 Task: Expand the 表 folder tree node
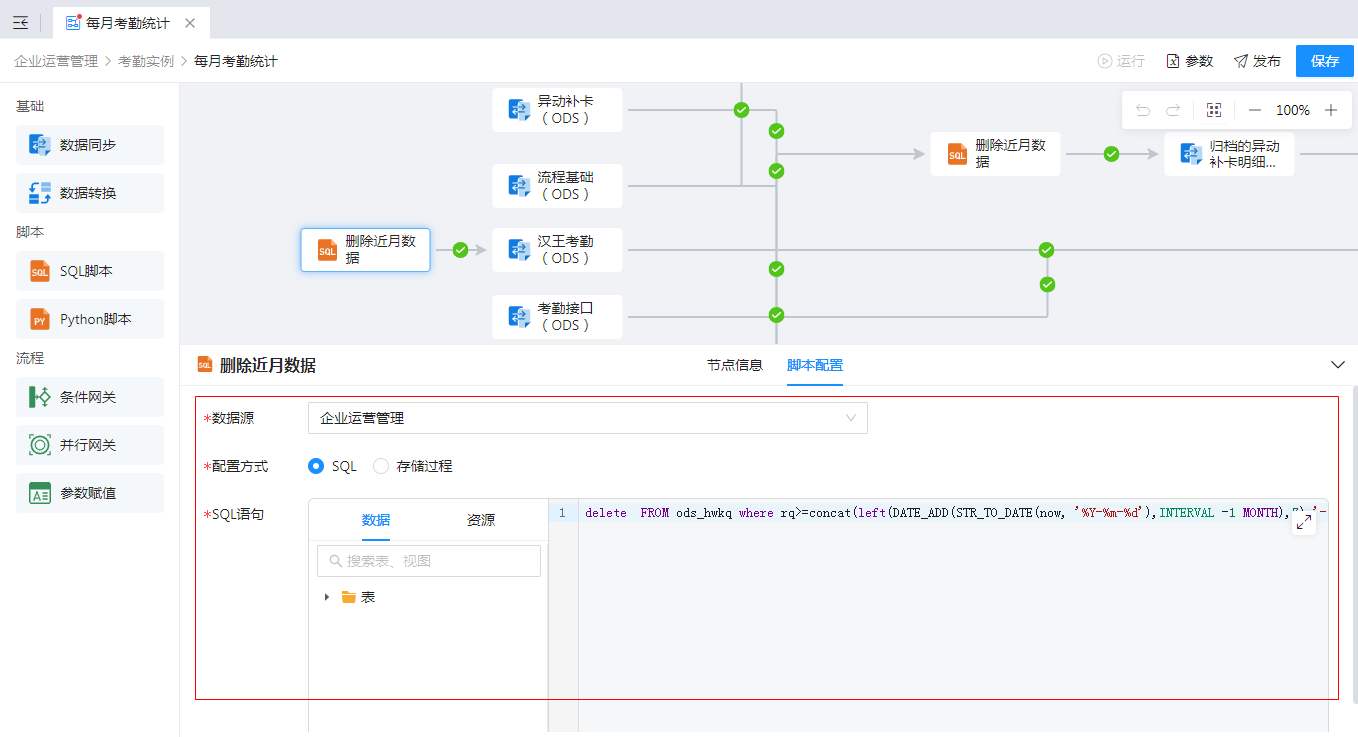(327, 597)
